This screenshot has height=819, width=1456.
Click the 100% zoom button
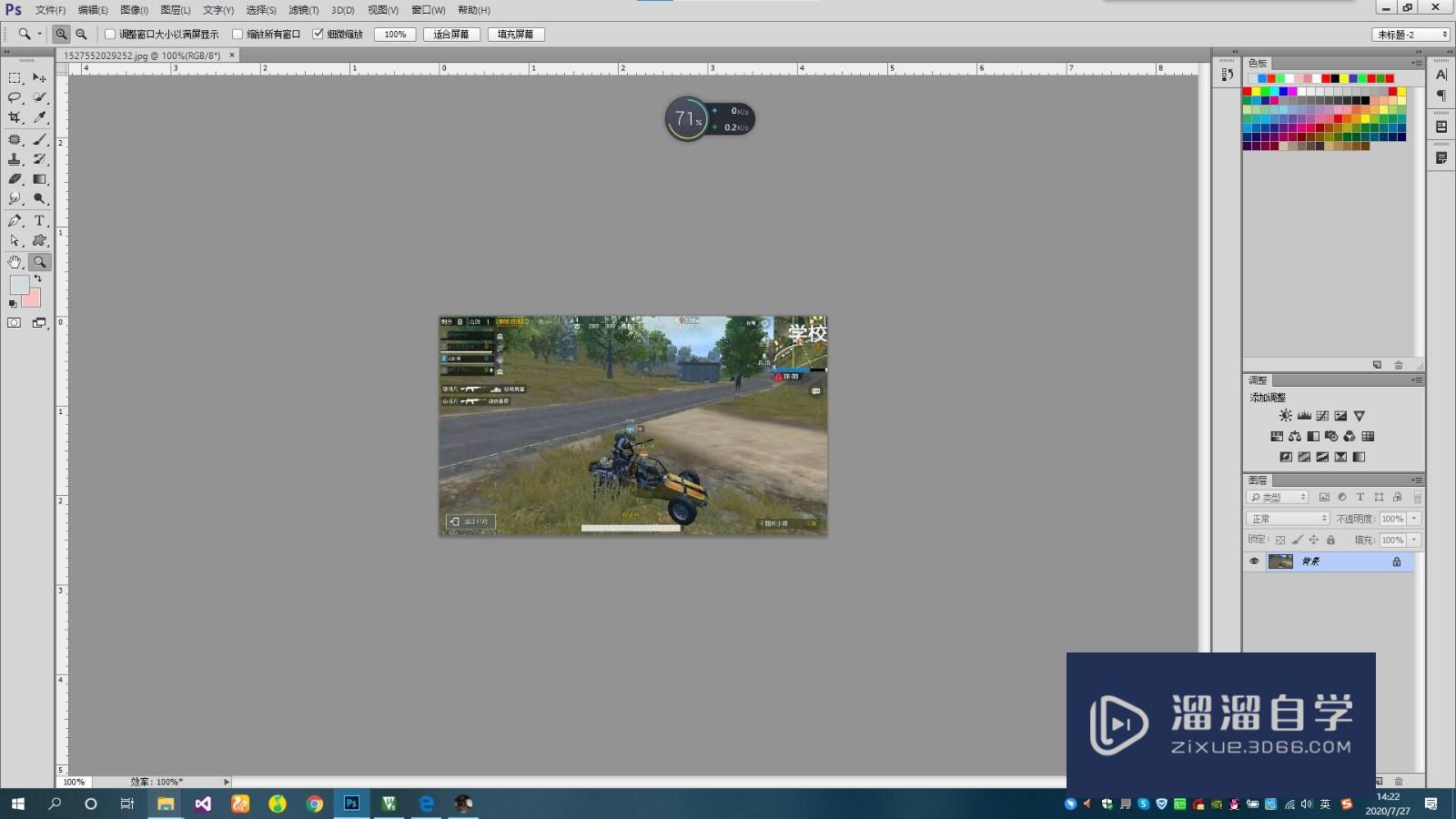coord(395,35)
